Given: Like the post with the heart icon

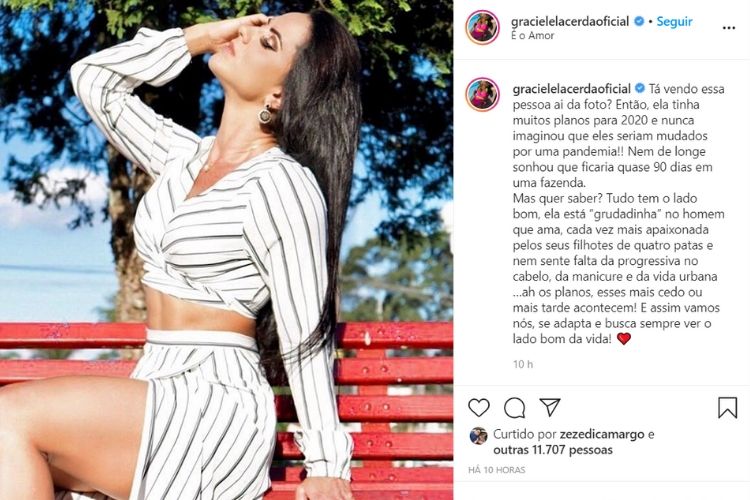Looking at the screenshot, I should [479, 408].
